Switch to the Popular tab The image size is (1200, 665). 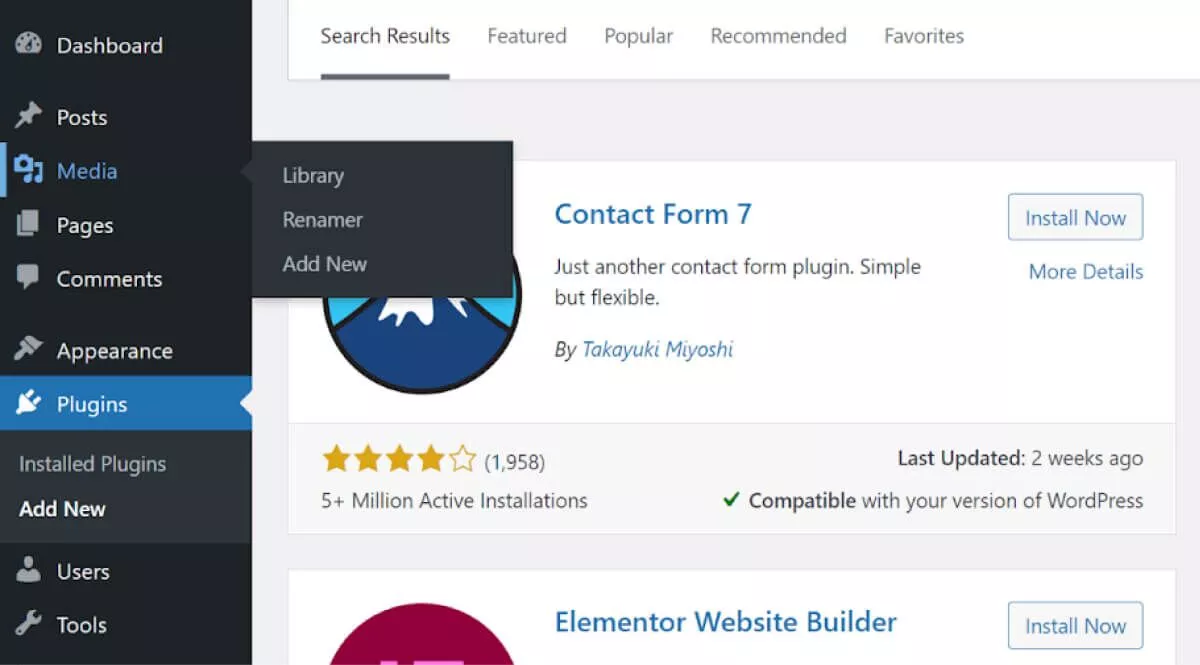[x=638, y=37]
